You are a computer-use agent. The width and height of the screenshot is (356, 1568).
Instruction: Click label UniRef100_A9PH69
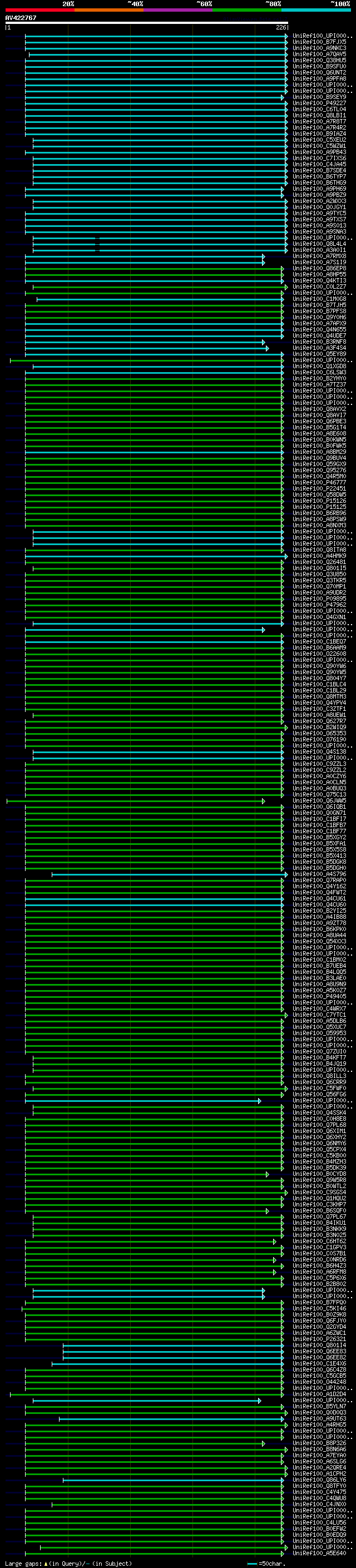319,189
